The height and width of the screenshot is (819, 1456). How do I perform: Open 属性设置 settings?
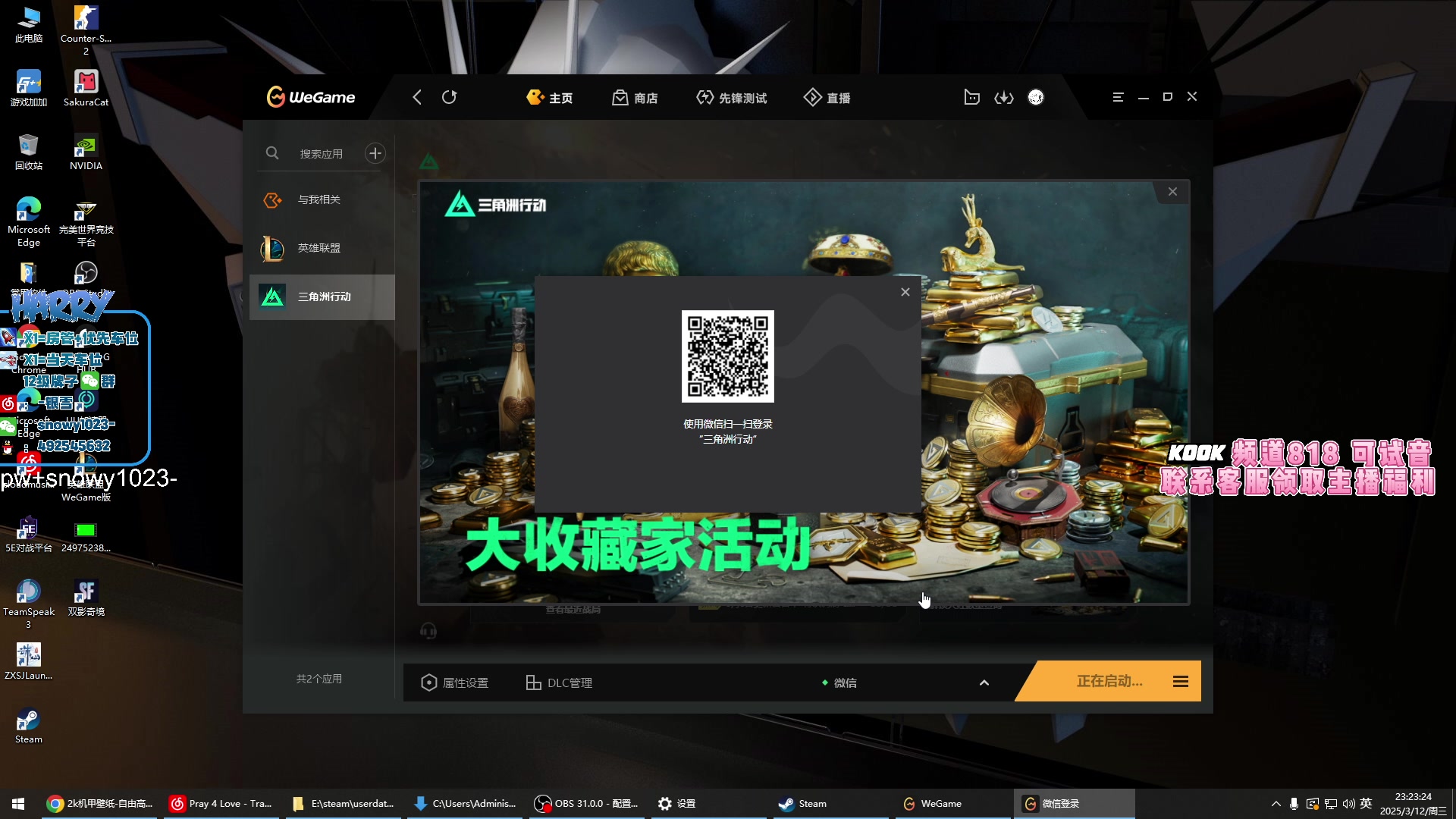click(x=454, y=682)
